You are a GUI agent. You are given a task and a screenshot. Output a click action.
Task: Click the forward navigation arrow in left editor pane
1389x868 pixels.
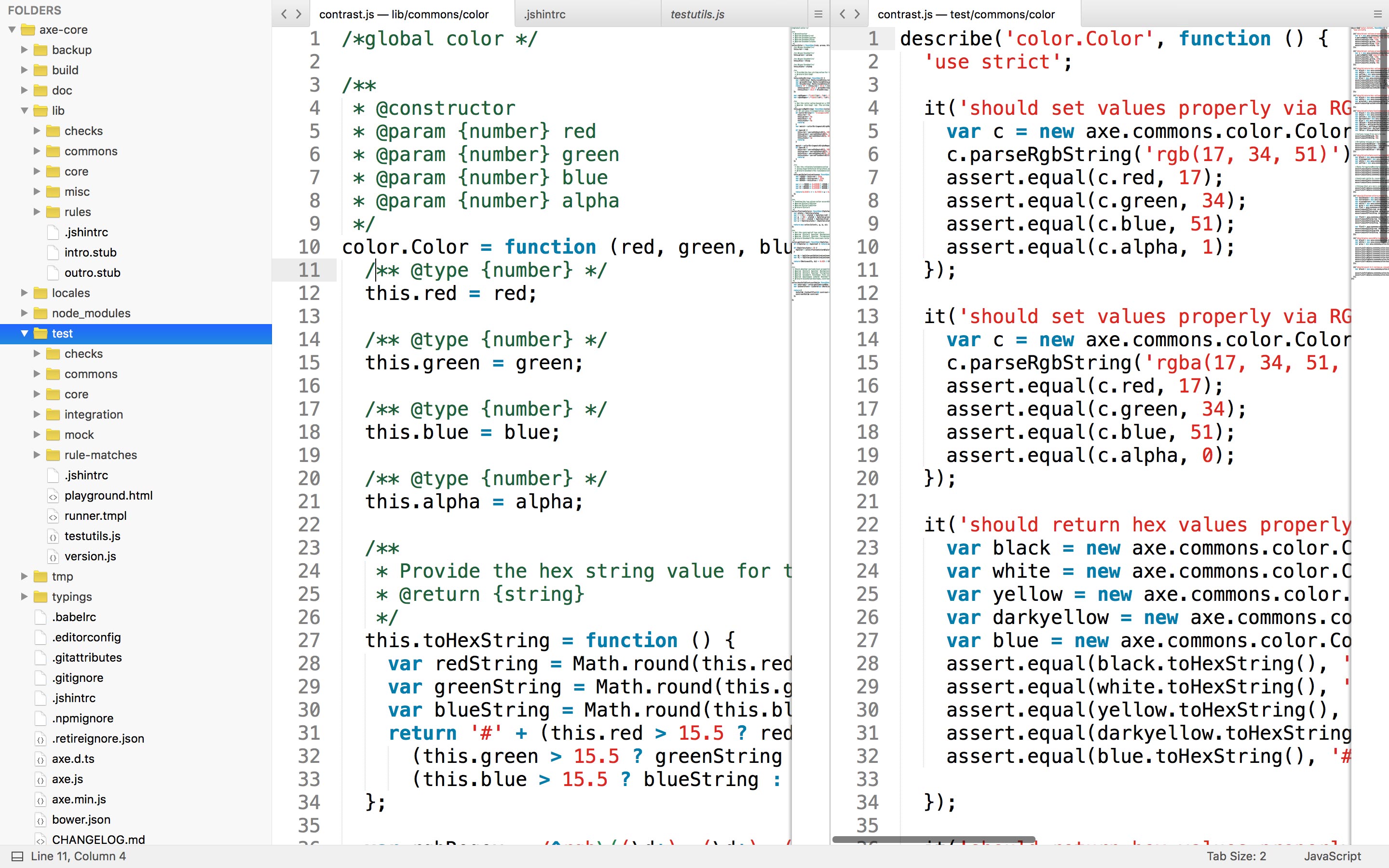tap(298, 14)
